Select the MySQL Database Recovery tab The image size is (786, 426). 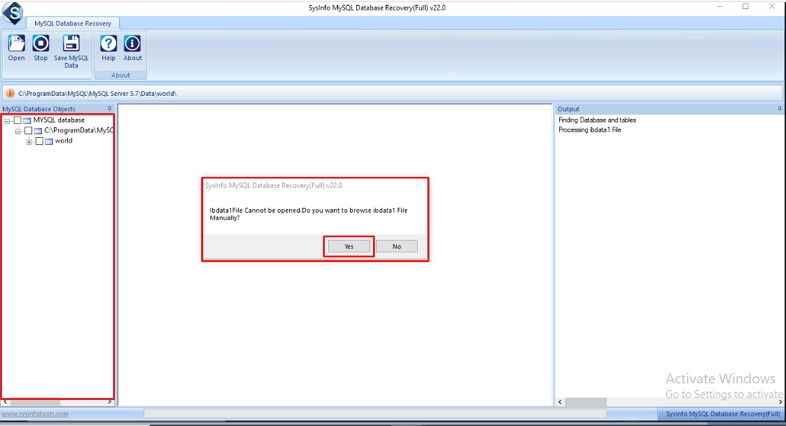tap(72, 23)
